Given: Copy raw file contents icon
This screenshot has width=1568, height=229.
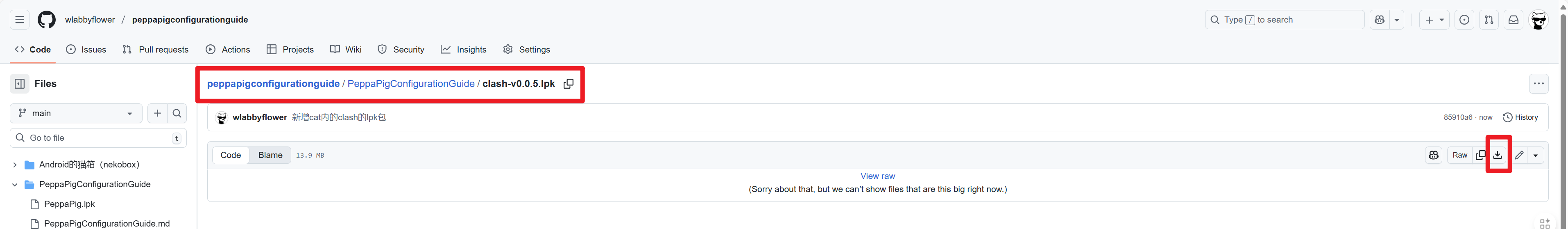Looking at the screenshot, I should tap(1480, 155).
